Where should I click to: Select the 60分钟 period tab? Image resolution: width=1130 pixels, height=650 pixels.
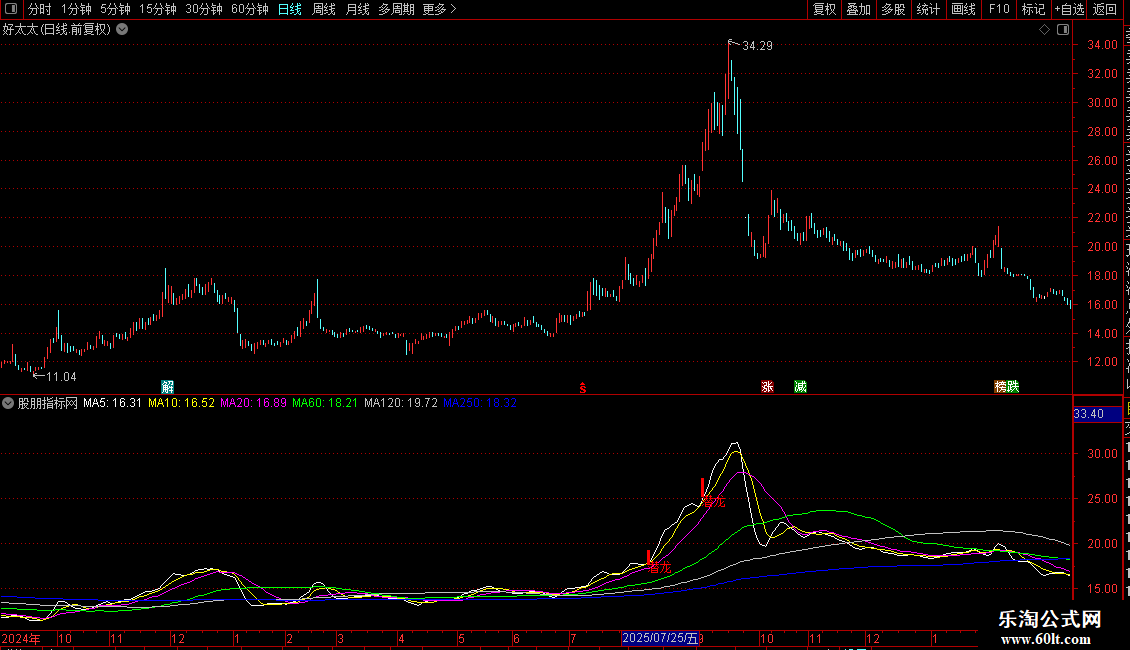tap(250, 9)
